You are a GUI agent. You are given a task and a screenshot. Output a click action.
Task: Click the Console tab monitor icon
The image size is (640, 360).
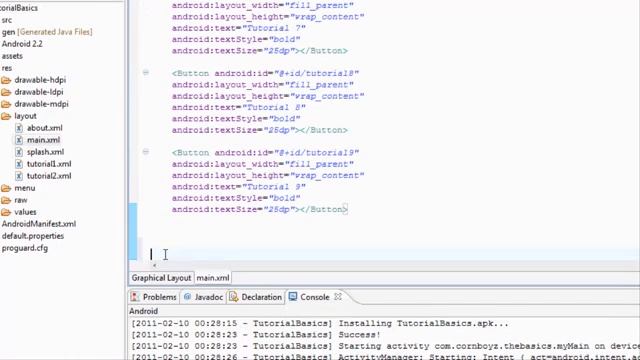[x=293, y=297]
